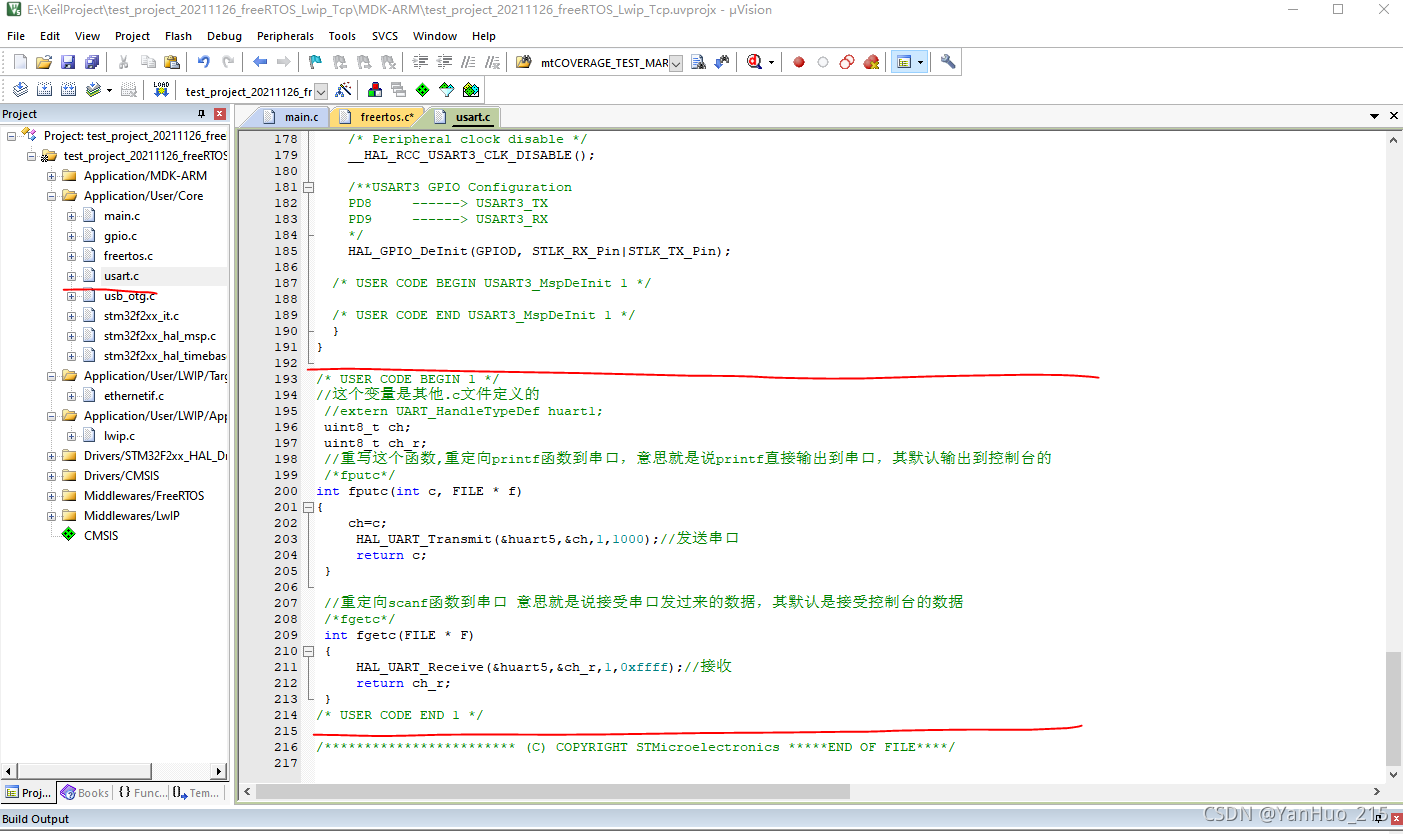Image resolution: width=1403 pixels, height=834 pixels.
Task: Indent the selected lines
Action: [x=420, y=62]
